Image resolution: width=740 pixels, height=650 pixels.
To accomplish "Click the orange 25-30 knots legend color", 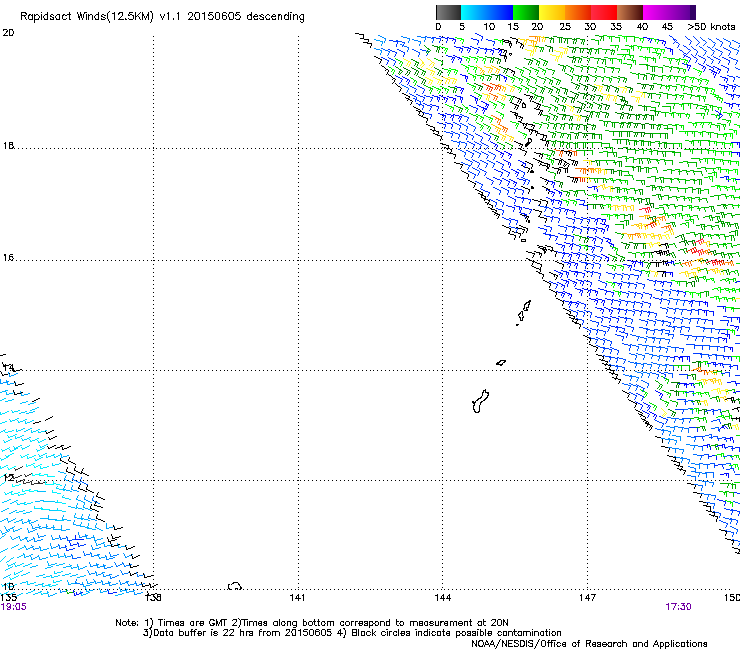I will point(578,12).
